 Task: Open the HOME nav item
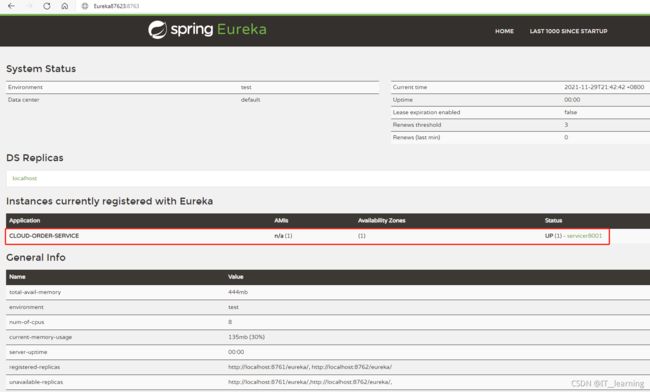coord(504,31)
